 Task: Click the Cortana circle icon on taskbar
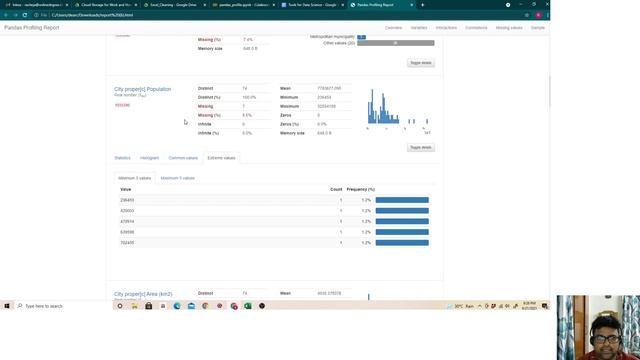click(120, 306)
